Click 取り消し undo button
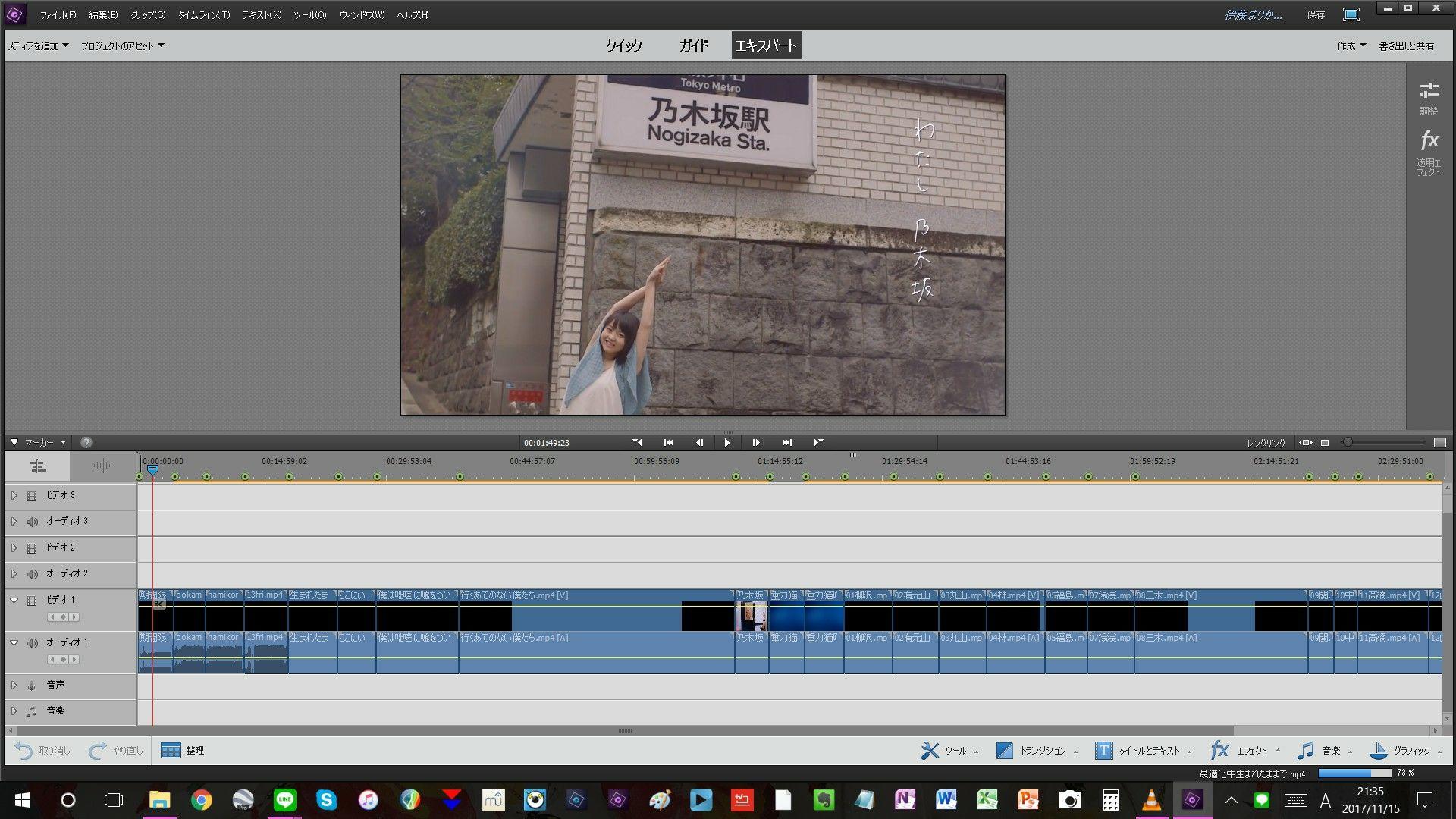The height and width of the screenshot is (819, 1456). (x=43, y=751)
